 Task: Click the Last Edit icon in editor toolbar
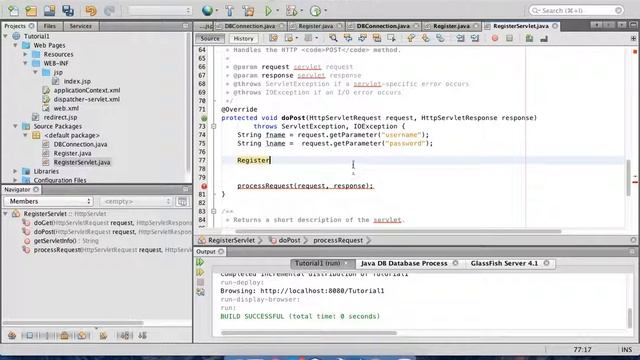pos(273,38)
